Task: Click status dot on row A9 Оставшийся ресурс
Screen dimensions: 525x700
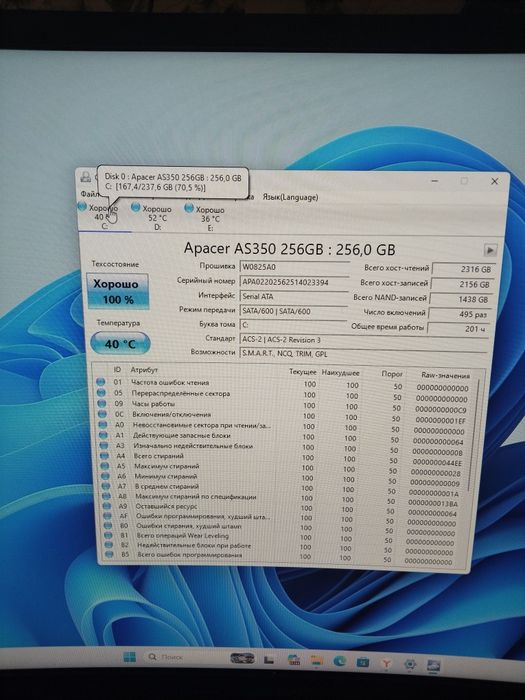Action: (x=106, y=506)
